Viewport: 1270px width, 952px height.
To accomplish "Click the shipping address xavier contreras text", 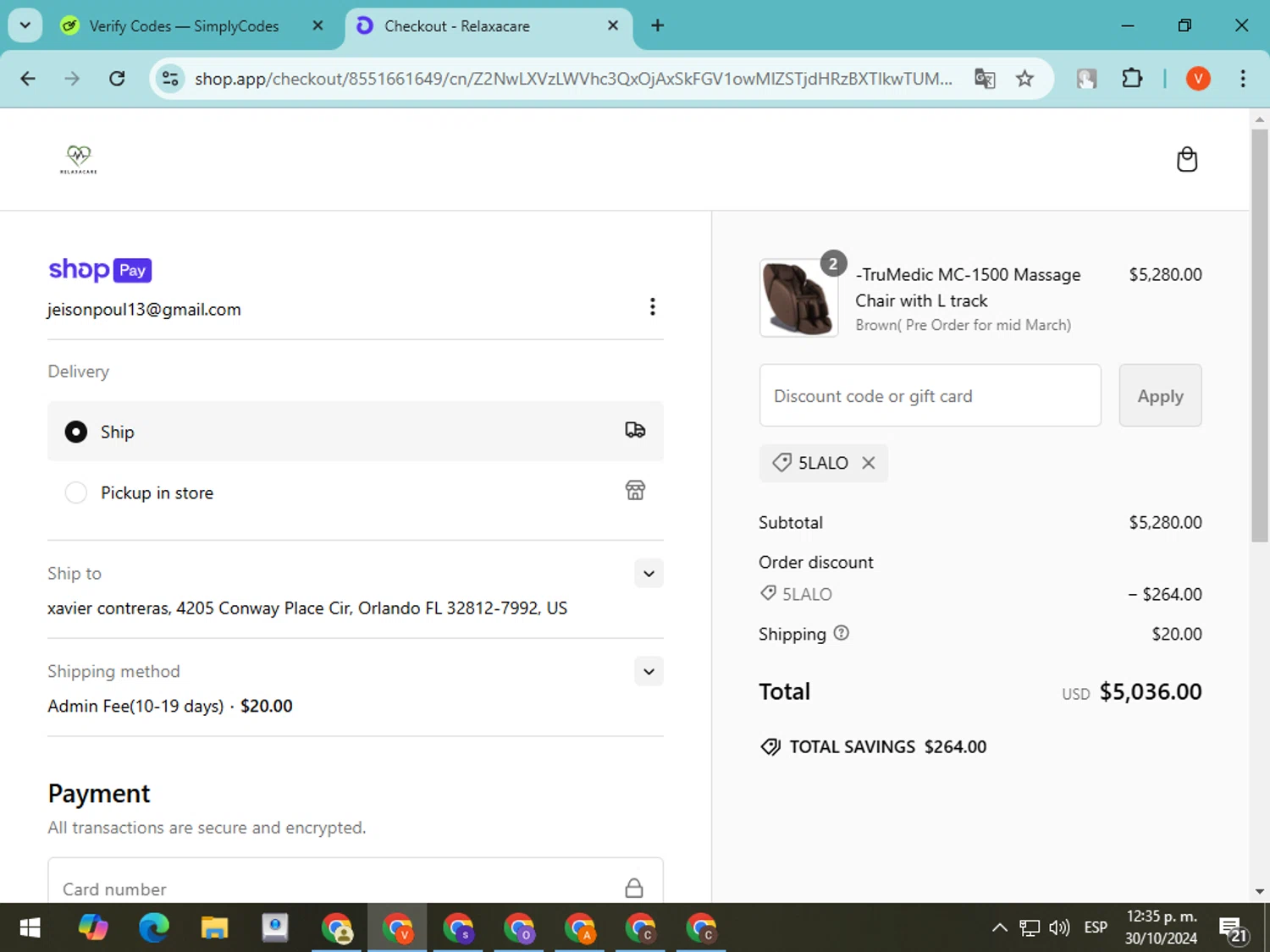I will tap(307, 608).
